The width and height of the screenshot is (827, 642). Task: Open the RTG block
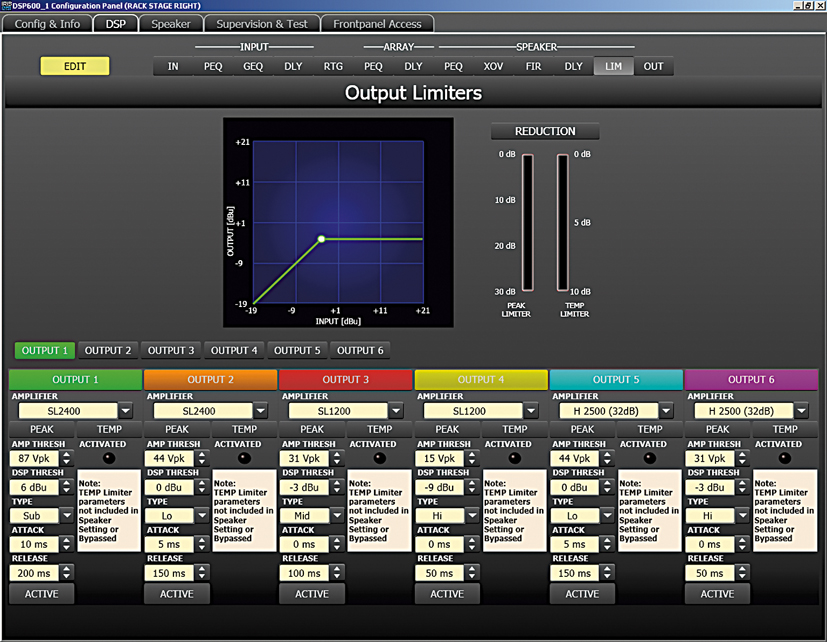[333, 66]
